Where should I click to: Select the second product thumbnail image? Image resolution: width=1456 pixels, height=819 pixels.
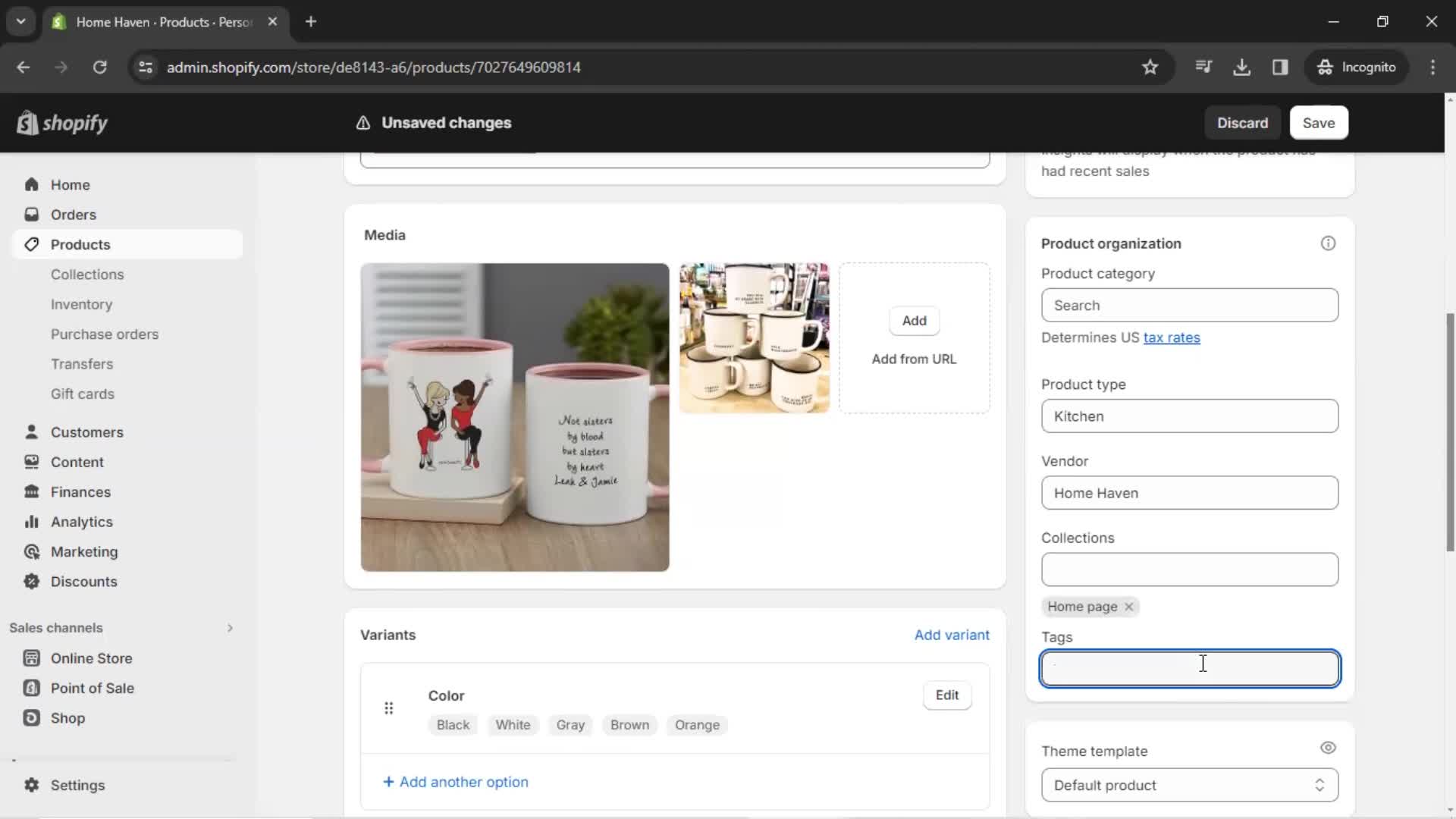(x=756, y=338)
